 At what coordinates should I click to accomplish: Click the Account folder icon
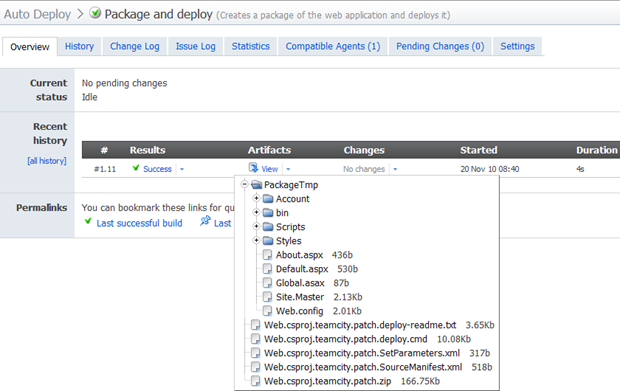tap(268, 198)
